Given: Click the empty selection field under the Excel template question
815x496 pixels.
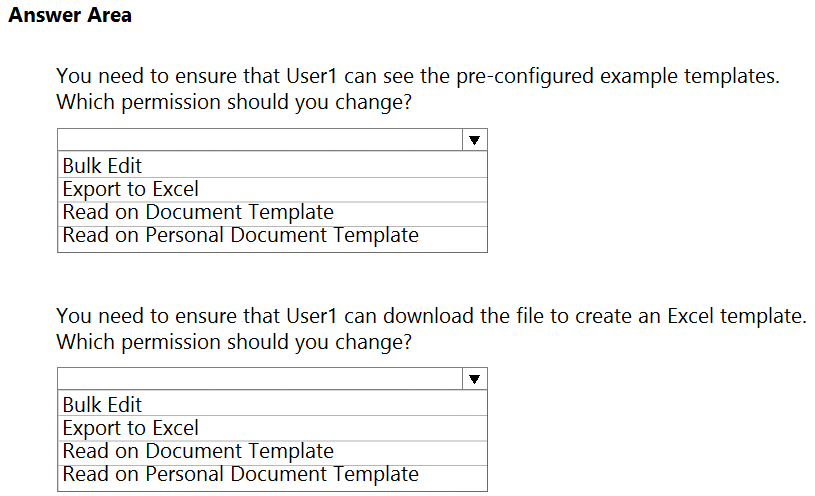Looking at the screenshot, I should (x=260, y=379).
